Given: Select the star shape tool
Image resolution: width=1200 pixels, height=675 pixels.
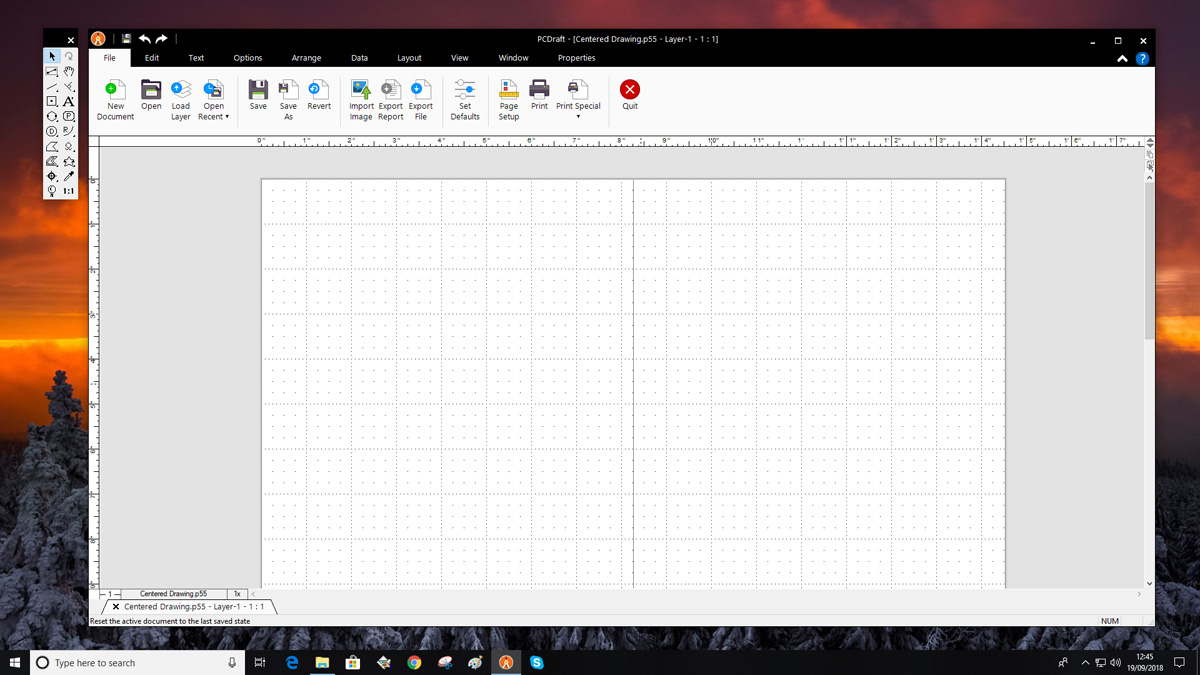Looking at the screenshot, I should 67,162.
